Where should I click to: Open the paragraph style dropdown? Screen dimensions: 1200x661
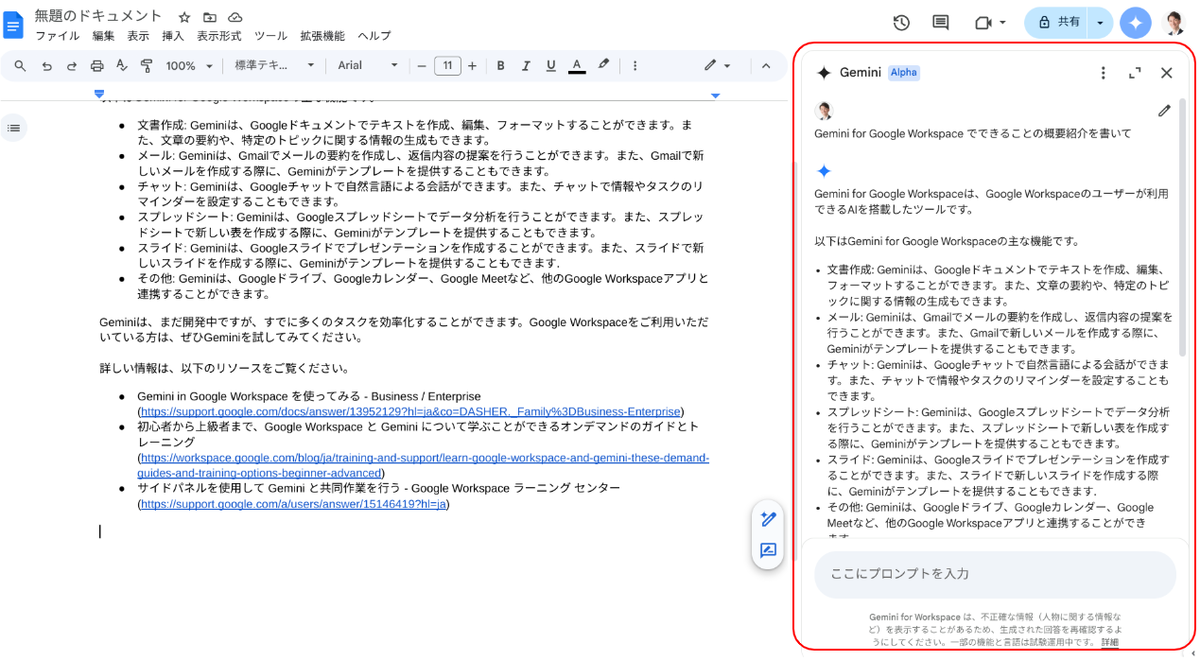[274, 66]
